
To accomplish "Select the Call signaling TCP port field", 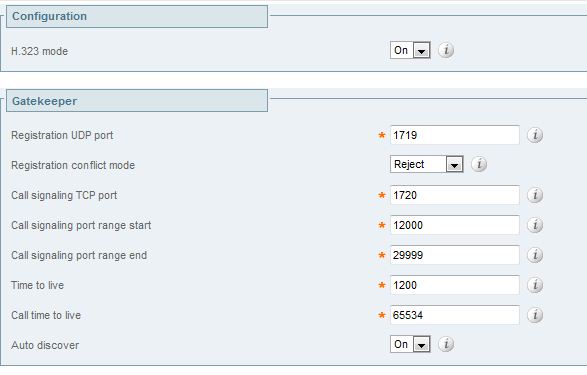I will [454, 195].
